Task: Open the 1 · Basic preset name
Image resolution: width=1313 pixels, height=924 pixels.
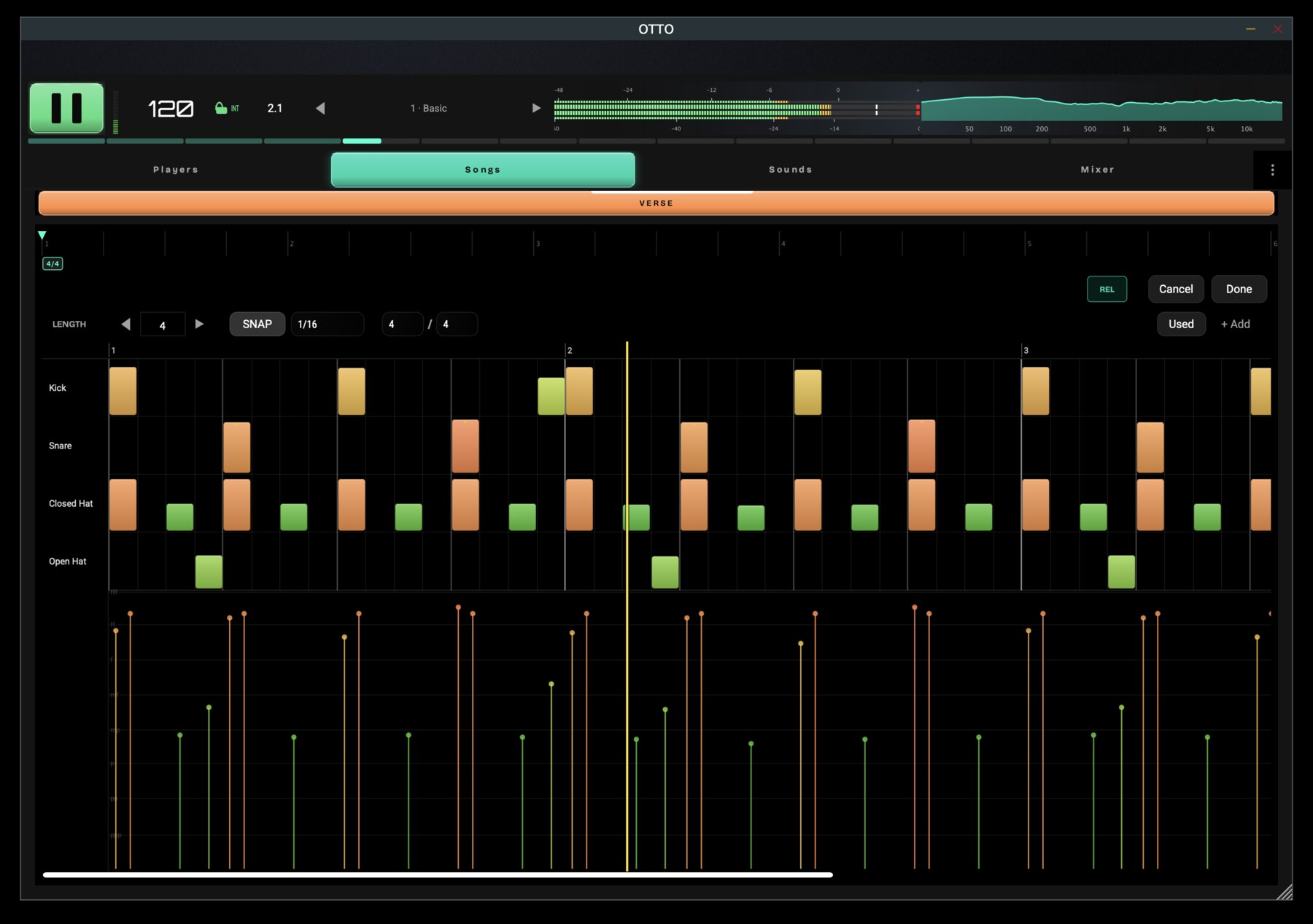Action: tap(428, 108)
